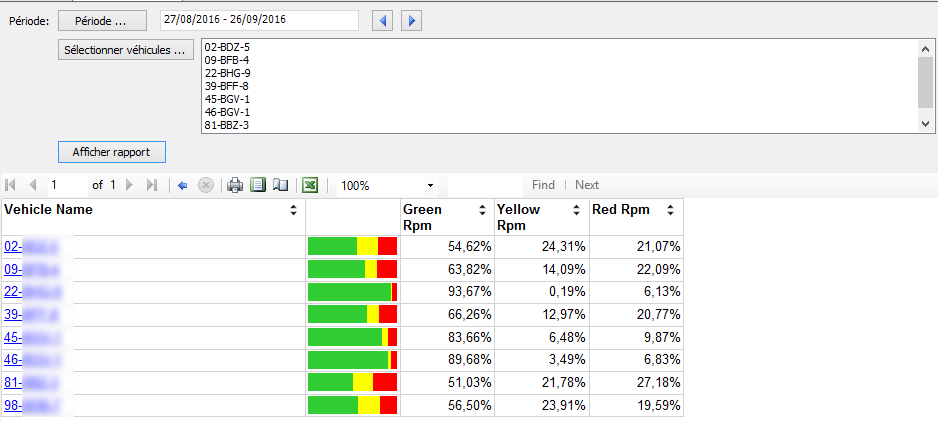Image resolution: width=938 pixels, height=422 pixels.
Task: Sort by Red Rpm column
Action: [x=670, y=210]
